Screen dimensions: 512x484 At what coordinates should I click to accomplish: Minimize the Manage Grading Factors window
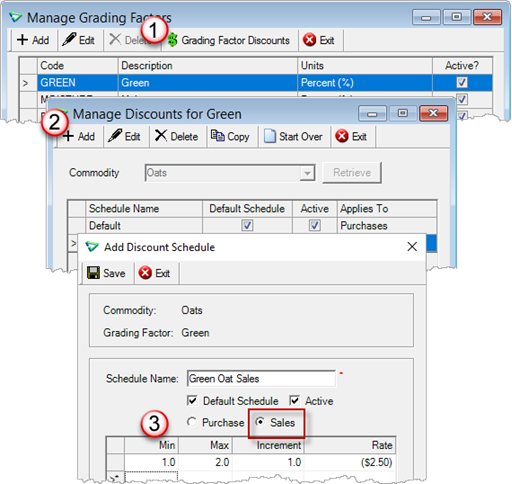click(426, 17)
